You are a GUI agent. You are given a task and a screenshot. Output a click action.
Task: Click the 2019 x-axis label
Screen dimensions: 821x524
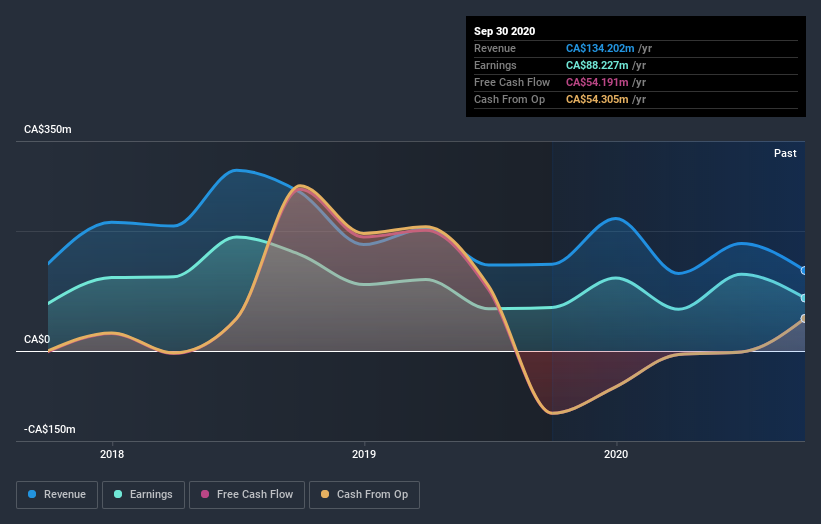(x=364, y=454)
